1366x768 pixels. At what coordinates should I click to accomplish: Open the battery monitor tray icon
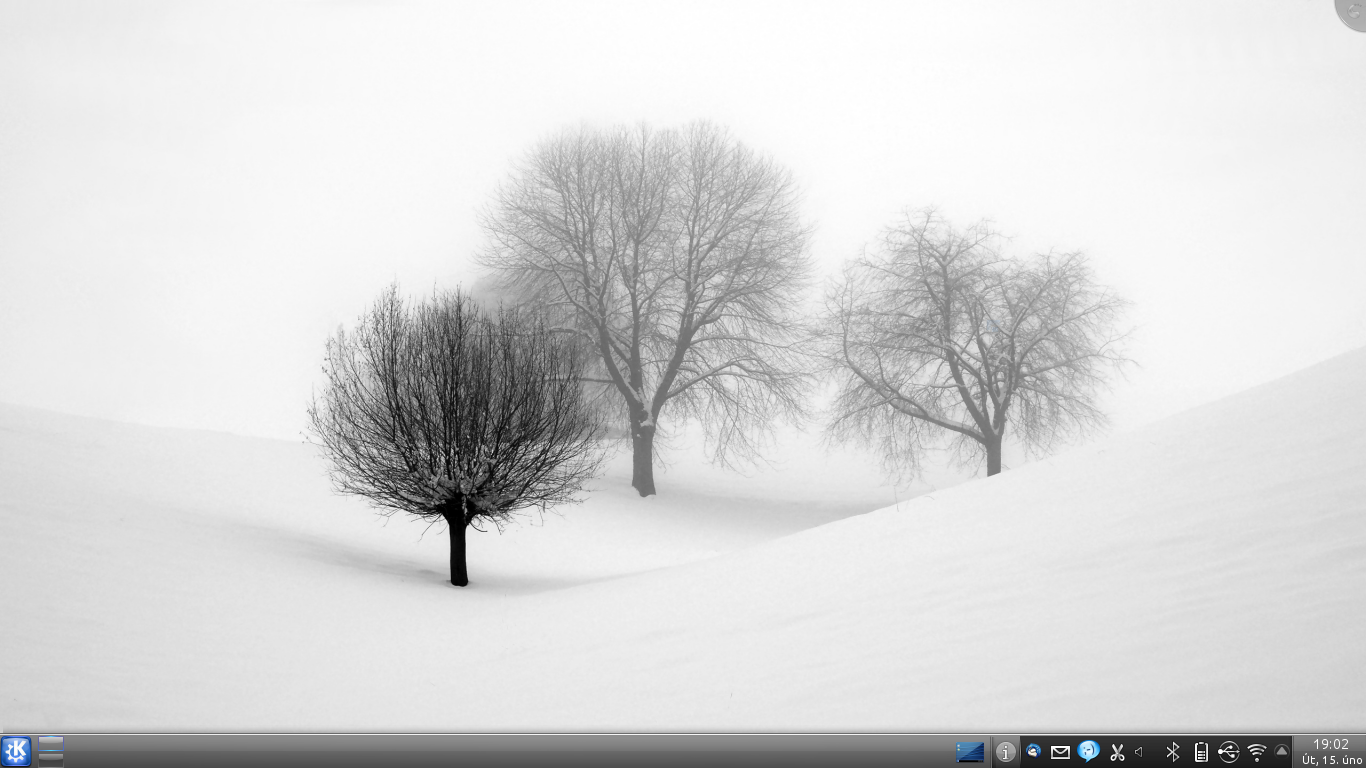(x=1201, y=752)
